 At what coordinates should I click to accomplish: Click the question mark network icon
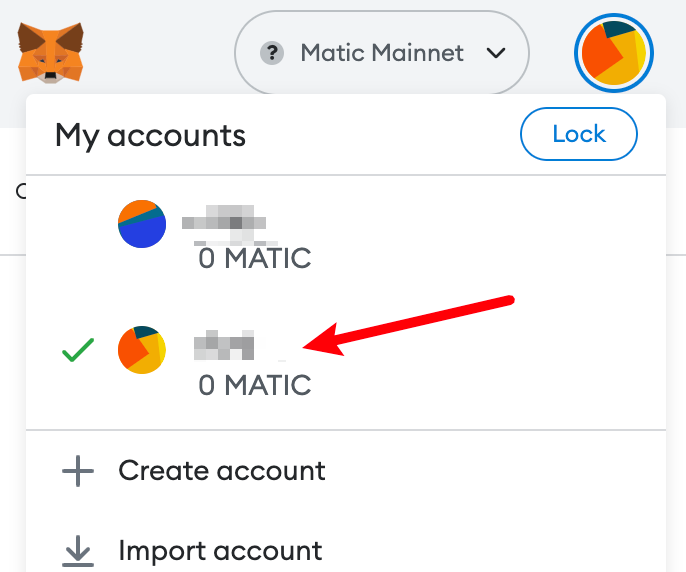pos(272,53)
